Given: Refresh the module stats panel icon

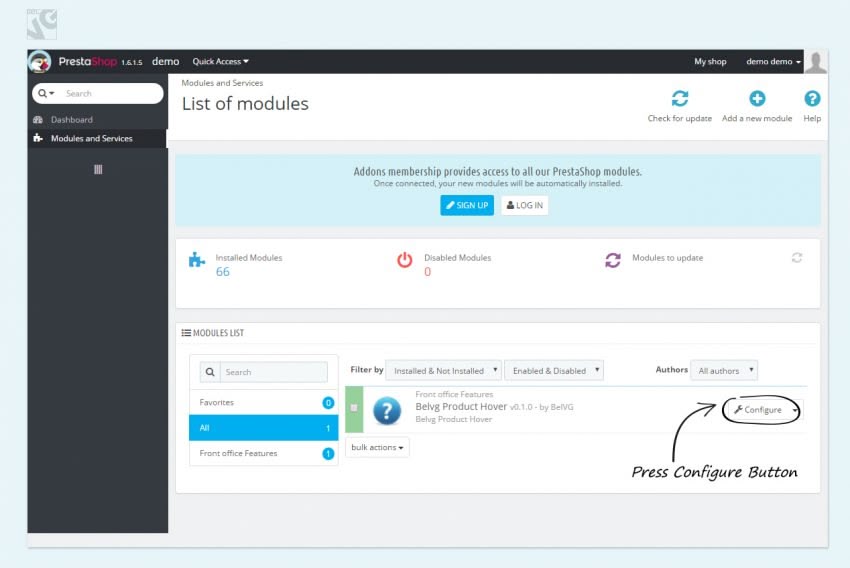Looking at the screenshot, I should pos(797,257).
